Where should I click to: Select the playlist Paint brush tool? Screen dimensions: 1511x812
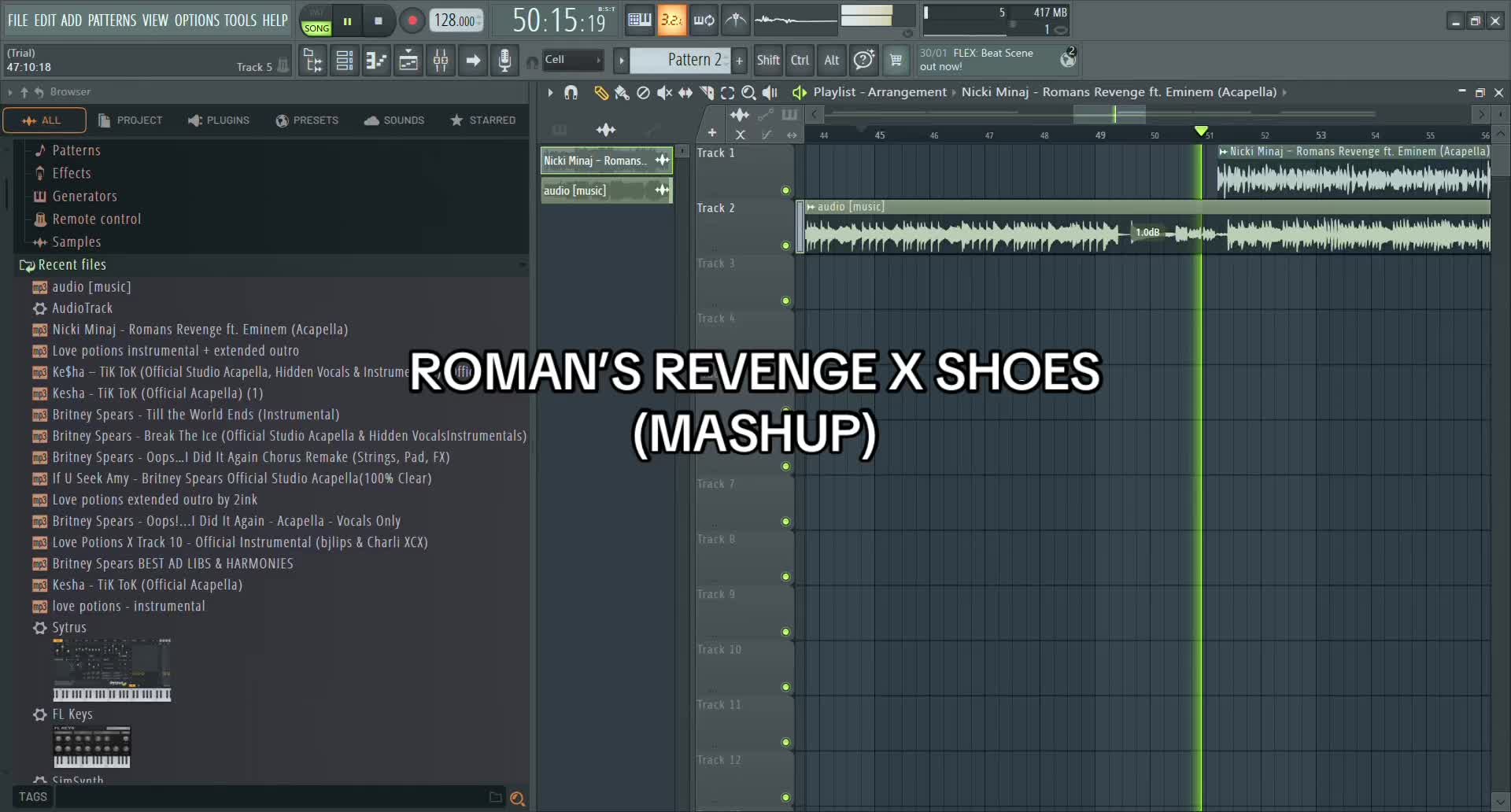tap(622, 93)
